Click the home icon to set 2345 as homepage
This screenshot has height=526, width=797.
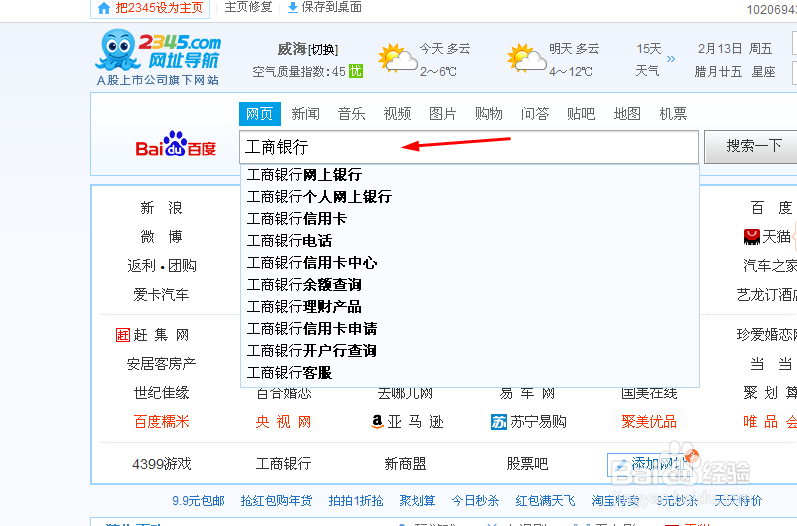[104, 8]
